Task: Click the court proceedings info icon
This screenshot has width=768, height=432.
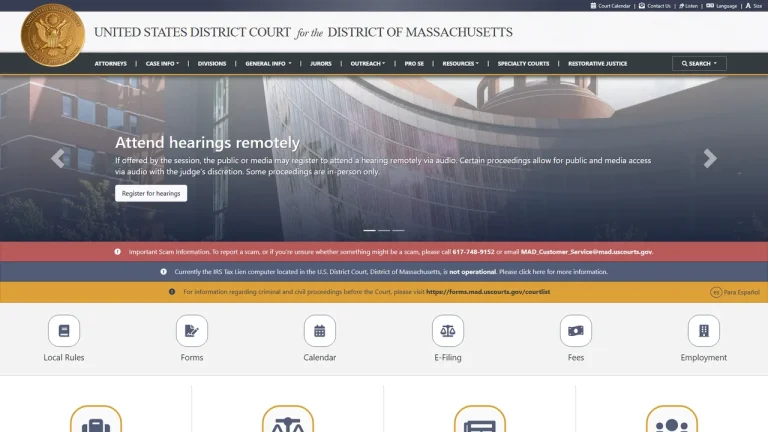Action: click(172, 291)
